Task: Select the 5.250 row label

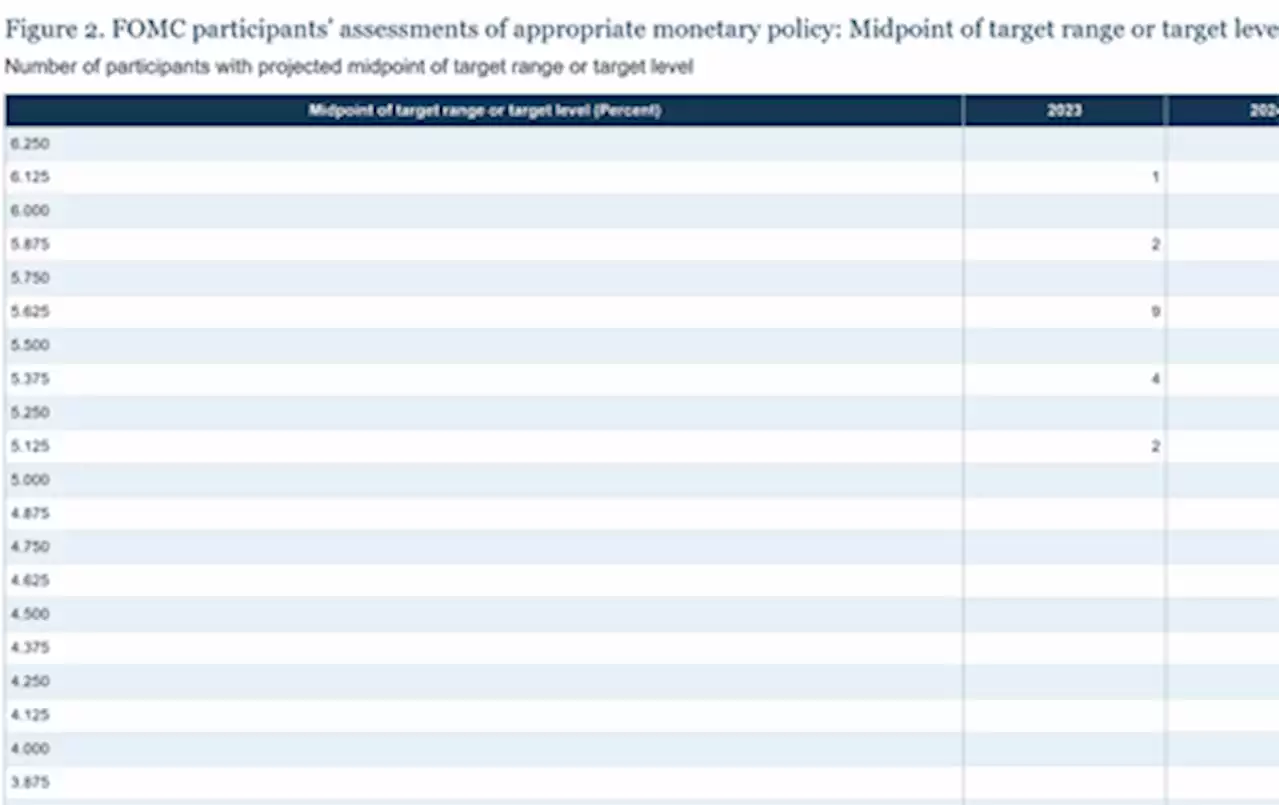Action: pyautogui.click(x=30, y=412)
